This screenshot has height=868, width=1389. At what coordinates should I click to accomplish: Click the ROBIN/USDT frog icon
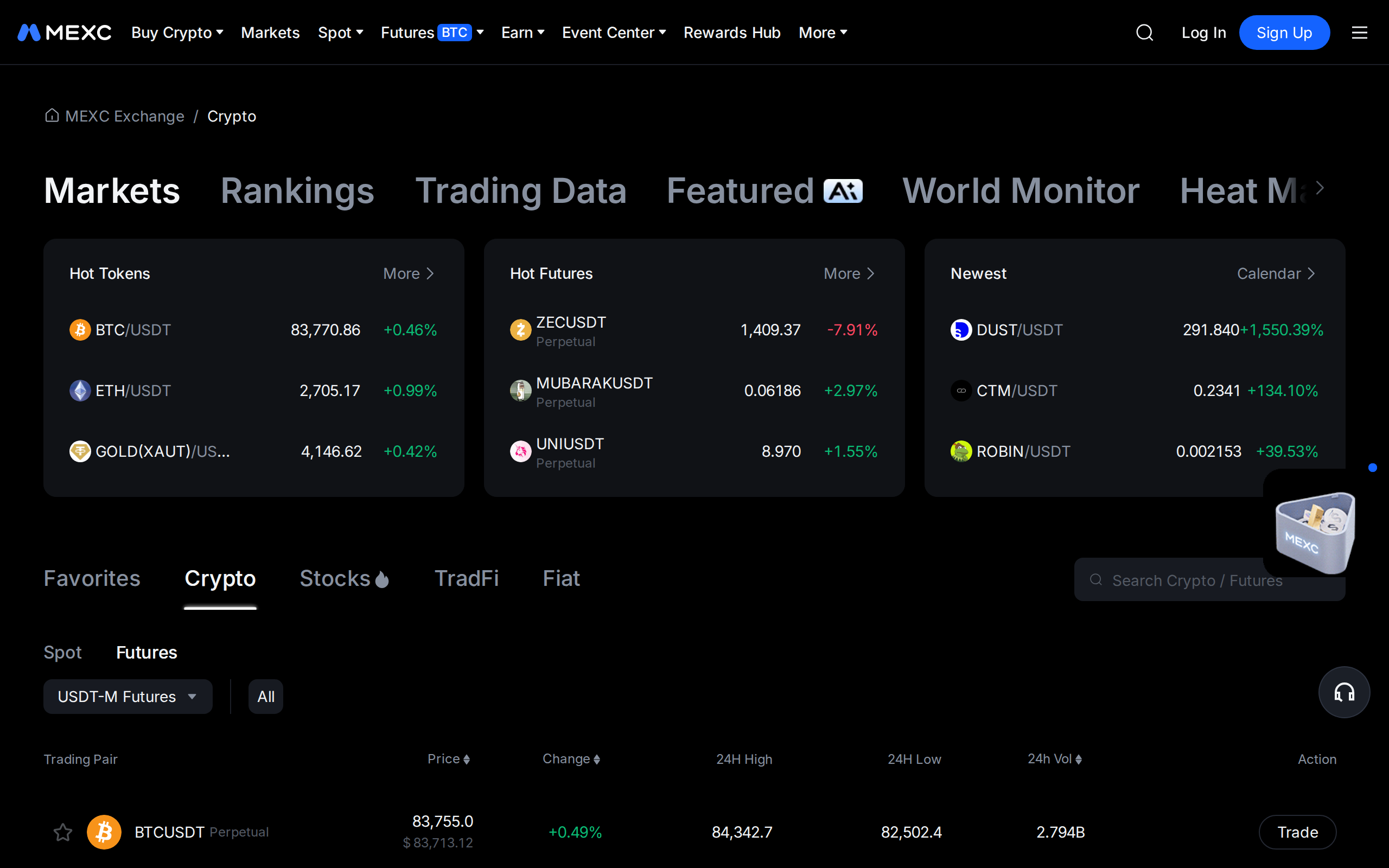961,451
